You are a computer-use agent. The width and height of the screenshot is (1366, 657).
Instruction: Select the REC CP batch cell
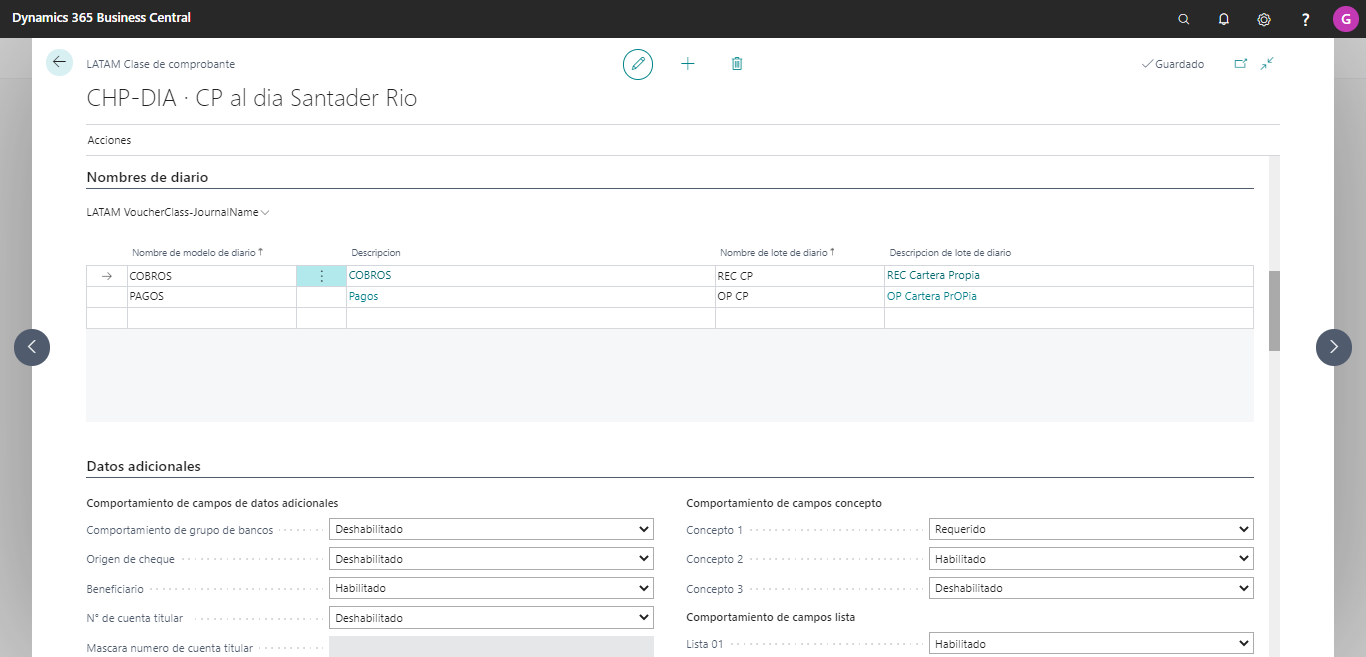point(800,276)
